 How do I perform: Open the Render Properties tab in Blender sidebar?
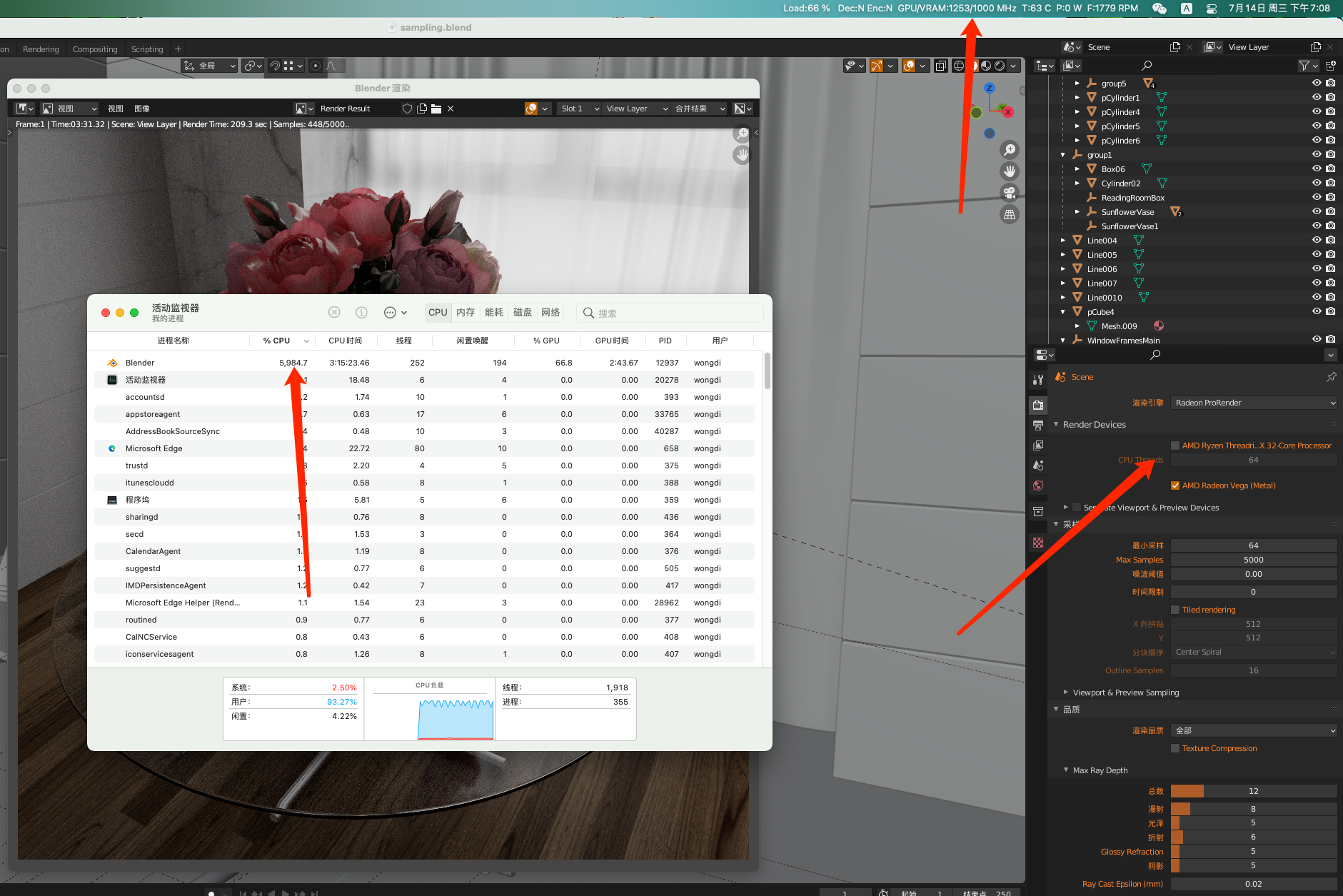[x=1038, y=405]
